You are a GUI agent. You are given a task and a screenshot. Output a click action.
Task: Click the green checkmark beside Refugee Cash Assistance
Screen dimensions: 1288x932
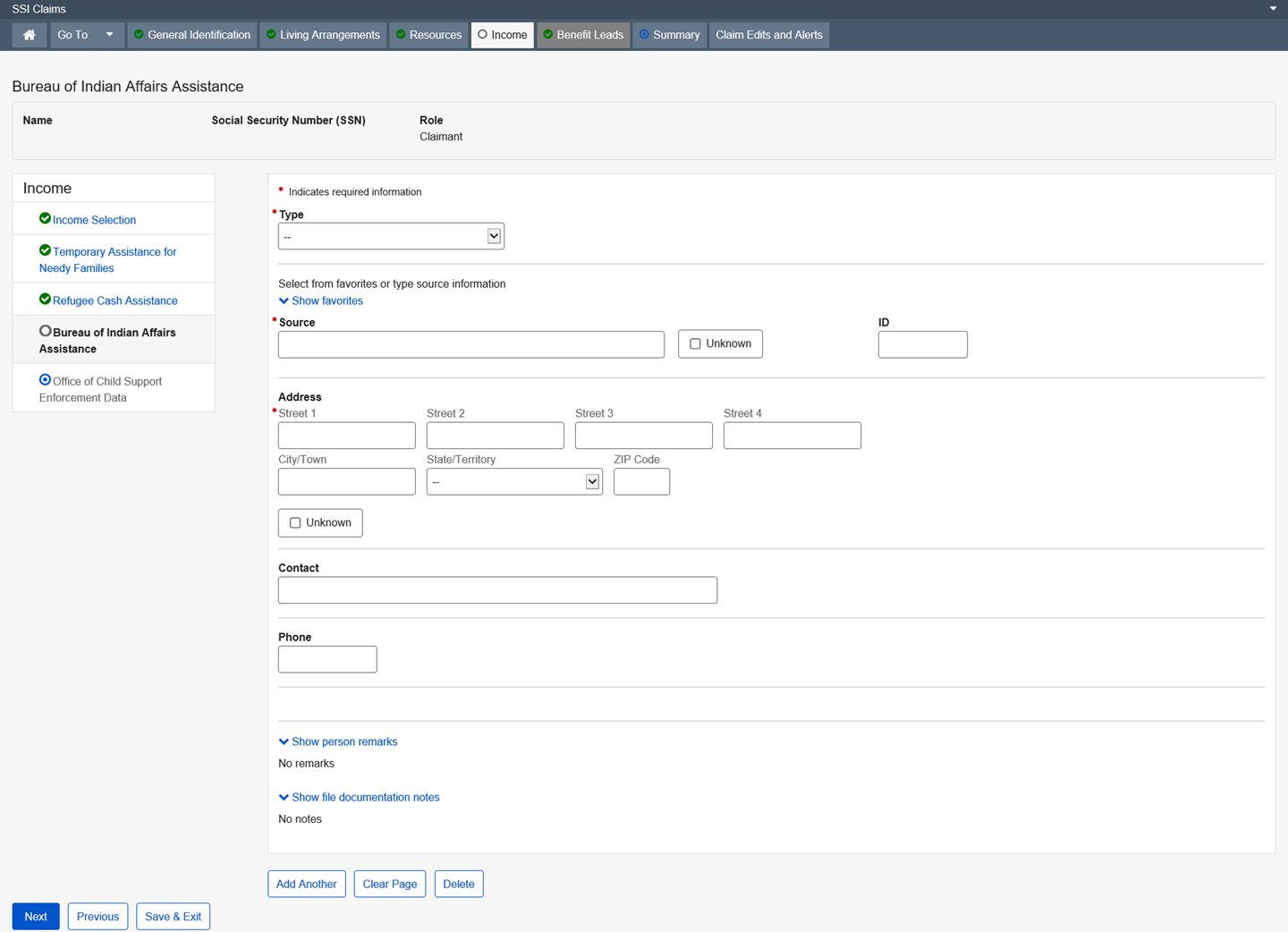pos(45,299)
